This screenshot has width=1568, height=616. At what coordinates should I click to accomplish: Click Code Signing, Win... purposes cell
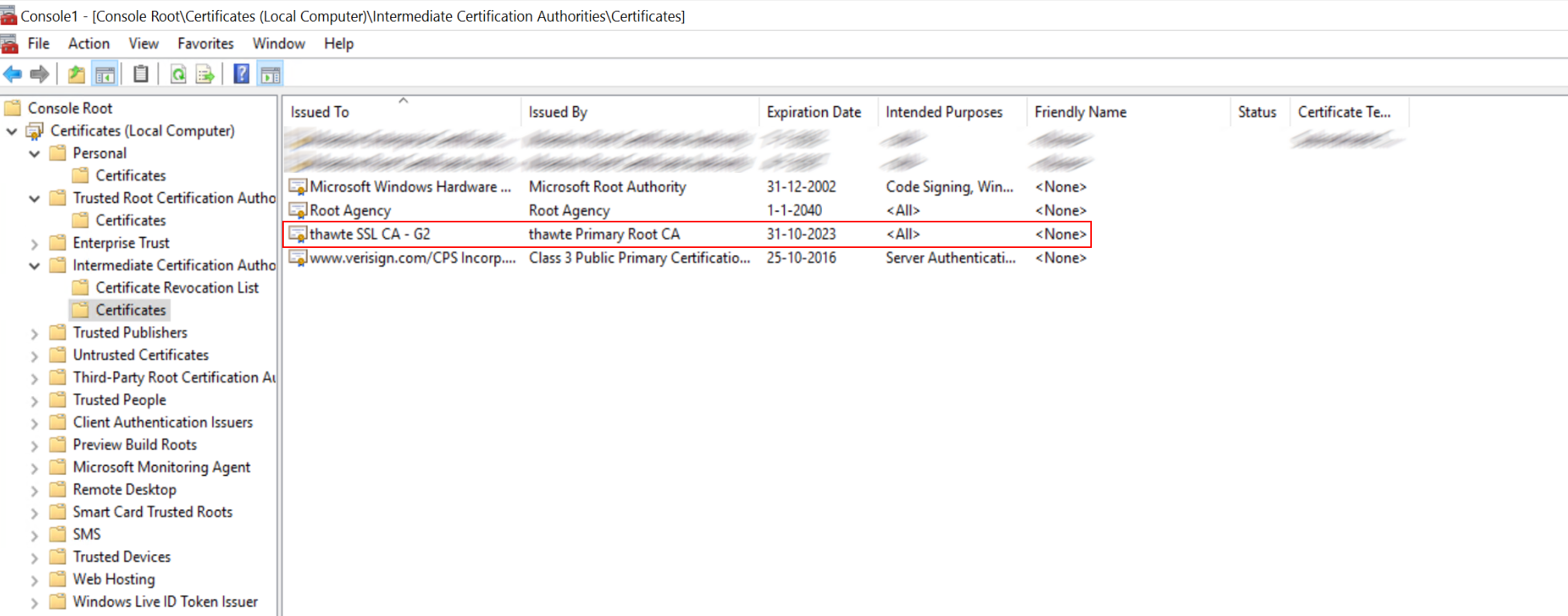coord(949,187)
